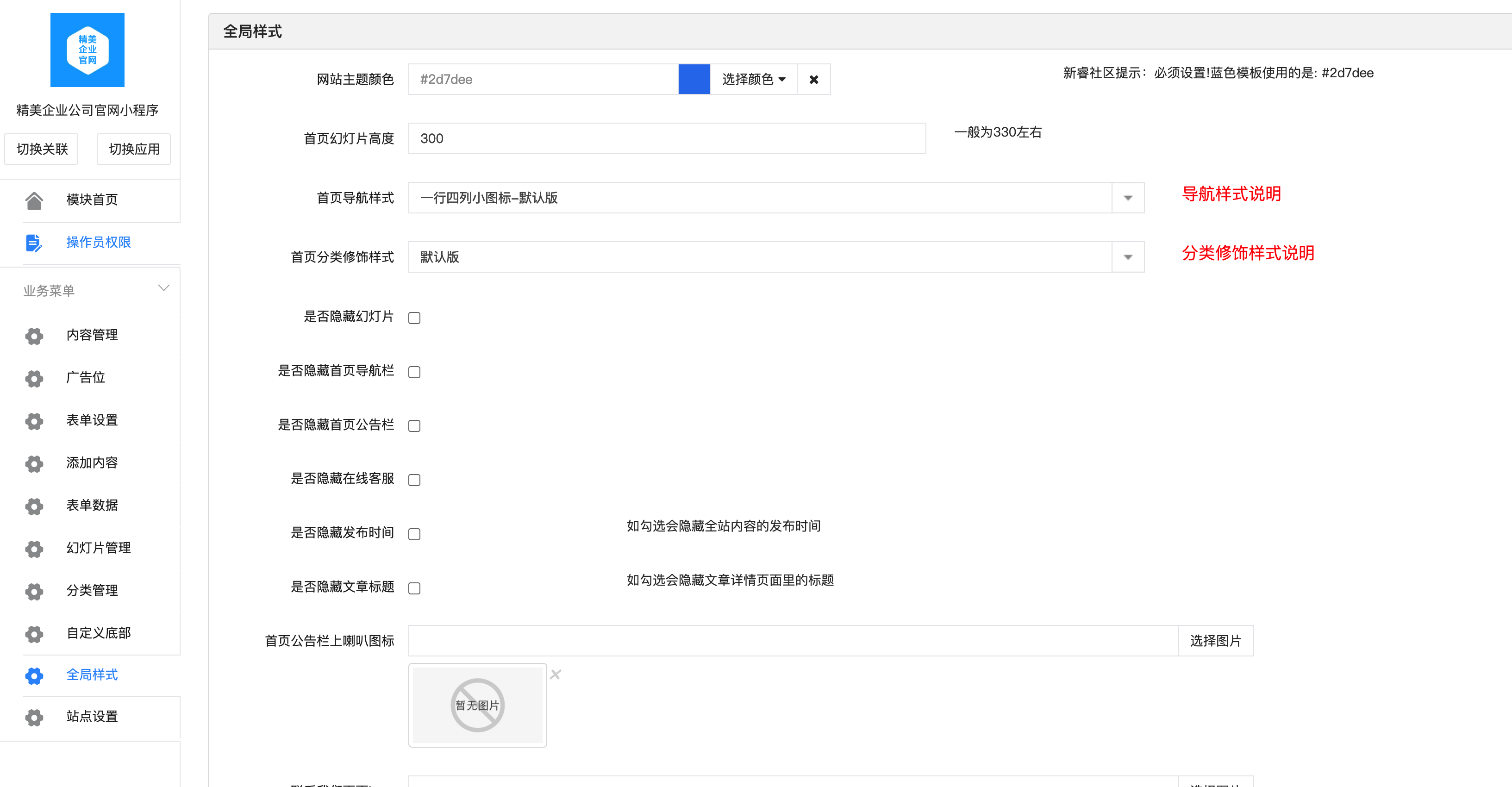Image resolution: width=1512 pixels, height=787 pixels.
Task: Toggle 是否隐藏首页导航栏 checkbox
Action: coord(414,372)
